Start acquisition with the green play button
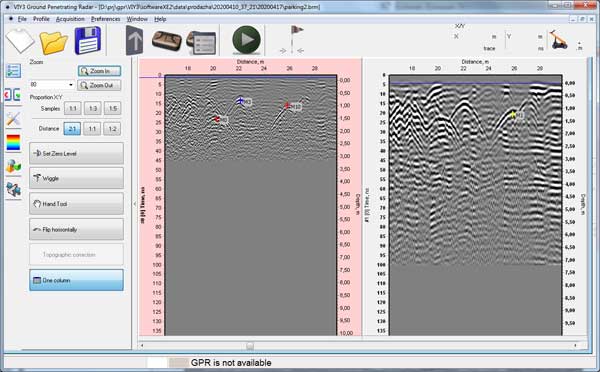Screen dimensions: 600x372 (246, 40)
